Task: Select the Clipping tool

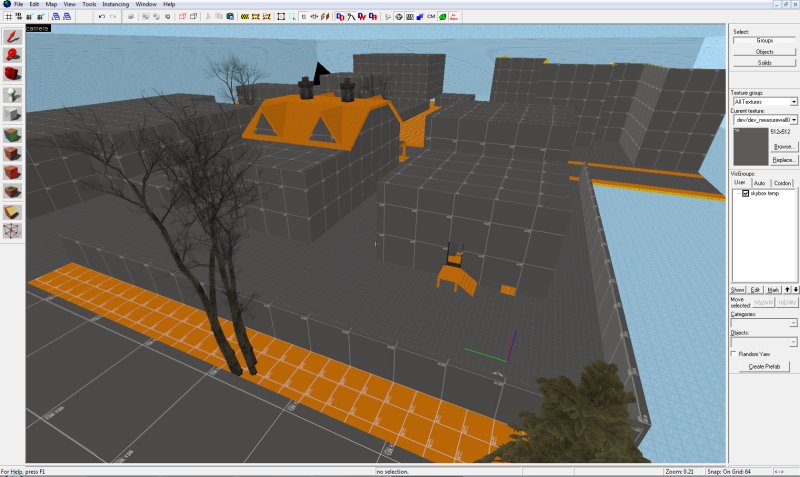Action: click(x=12, y=212)
